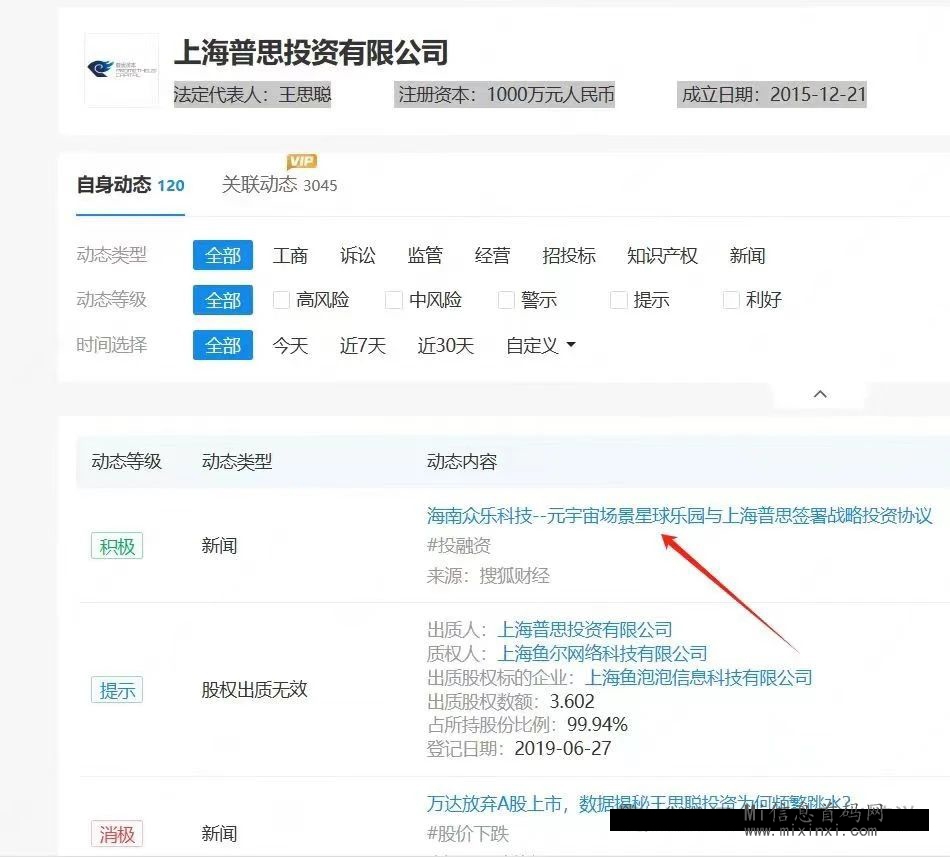Click the 积极 level tag
Screen dimensions: 950x857
point(117,547)
